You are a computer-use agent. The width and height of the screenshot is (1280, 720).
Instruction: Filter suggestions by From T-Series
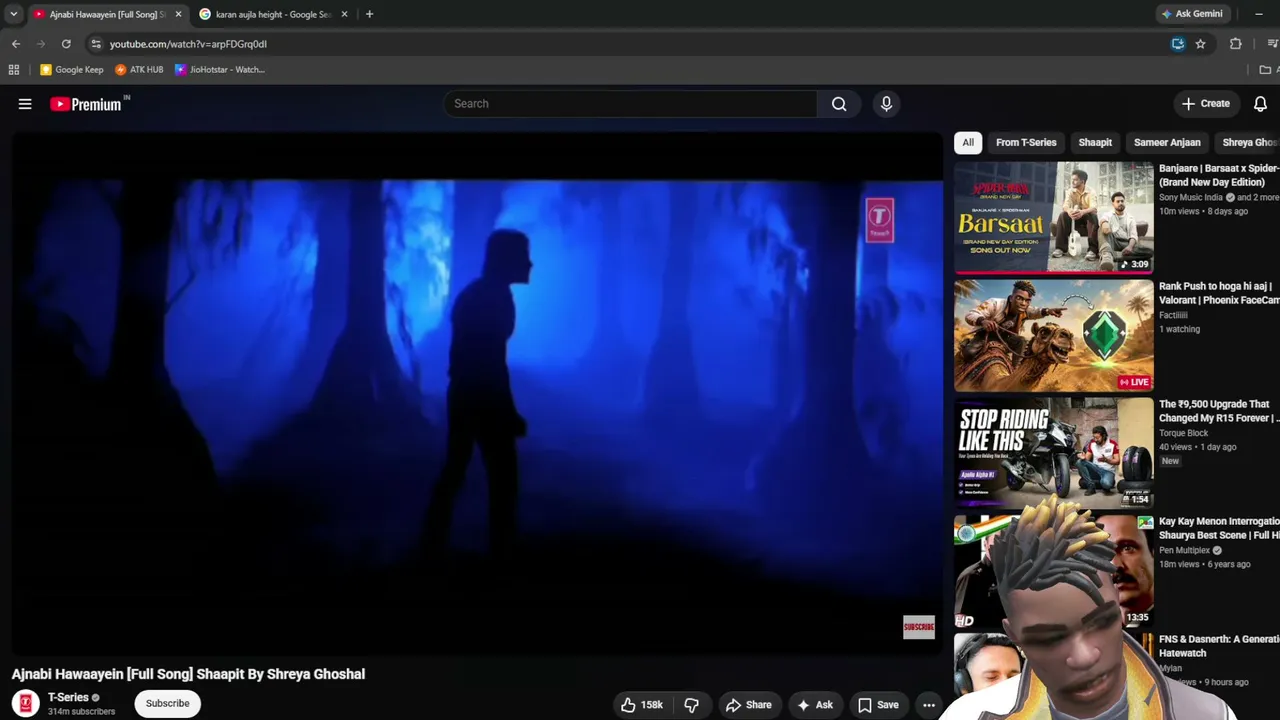(x=1026, y=143)
